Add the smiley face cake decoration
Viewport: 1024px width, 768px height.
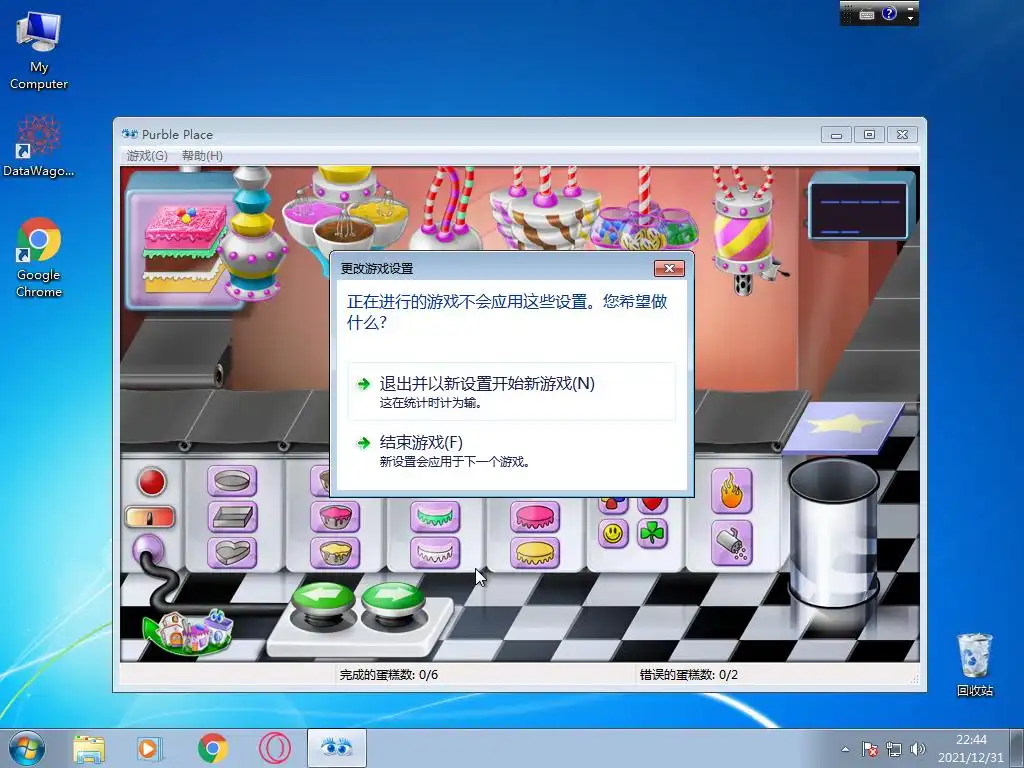coord(613,534)
